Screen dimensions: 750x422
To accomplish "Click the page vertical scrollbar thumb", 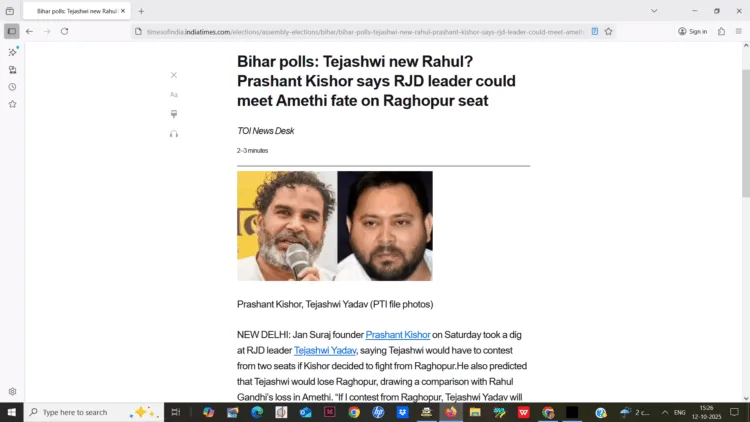I will (x=746, y=133).
